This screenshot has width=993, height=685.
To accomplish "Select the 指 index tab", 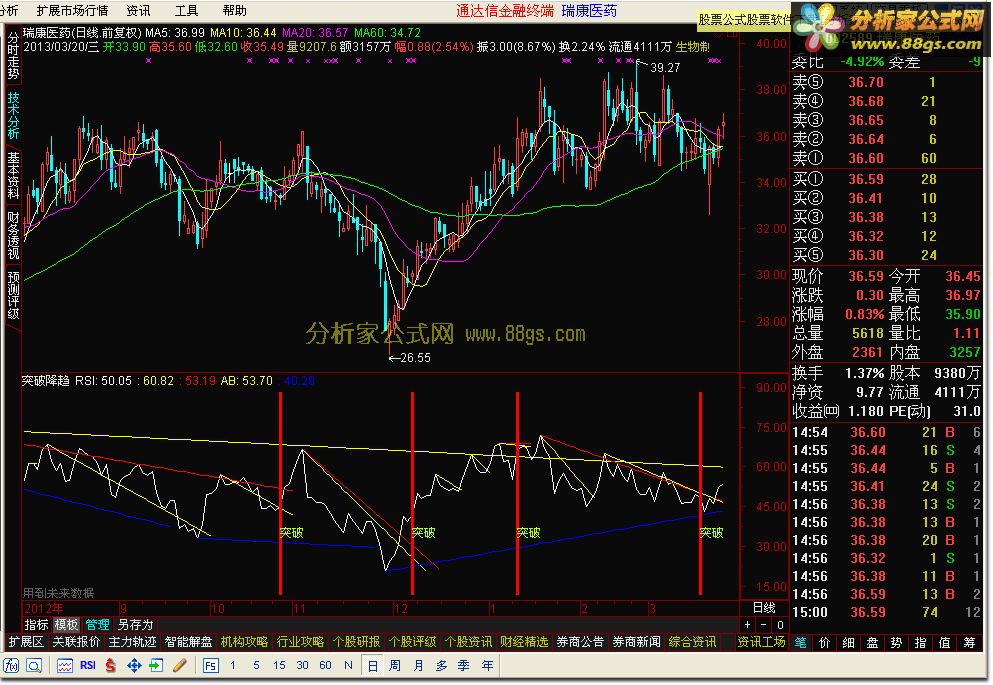I will (921, 643).
